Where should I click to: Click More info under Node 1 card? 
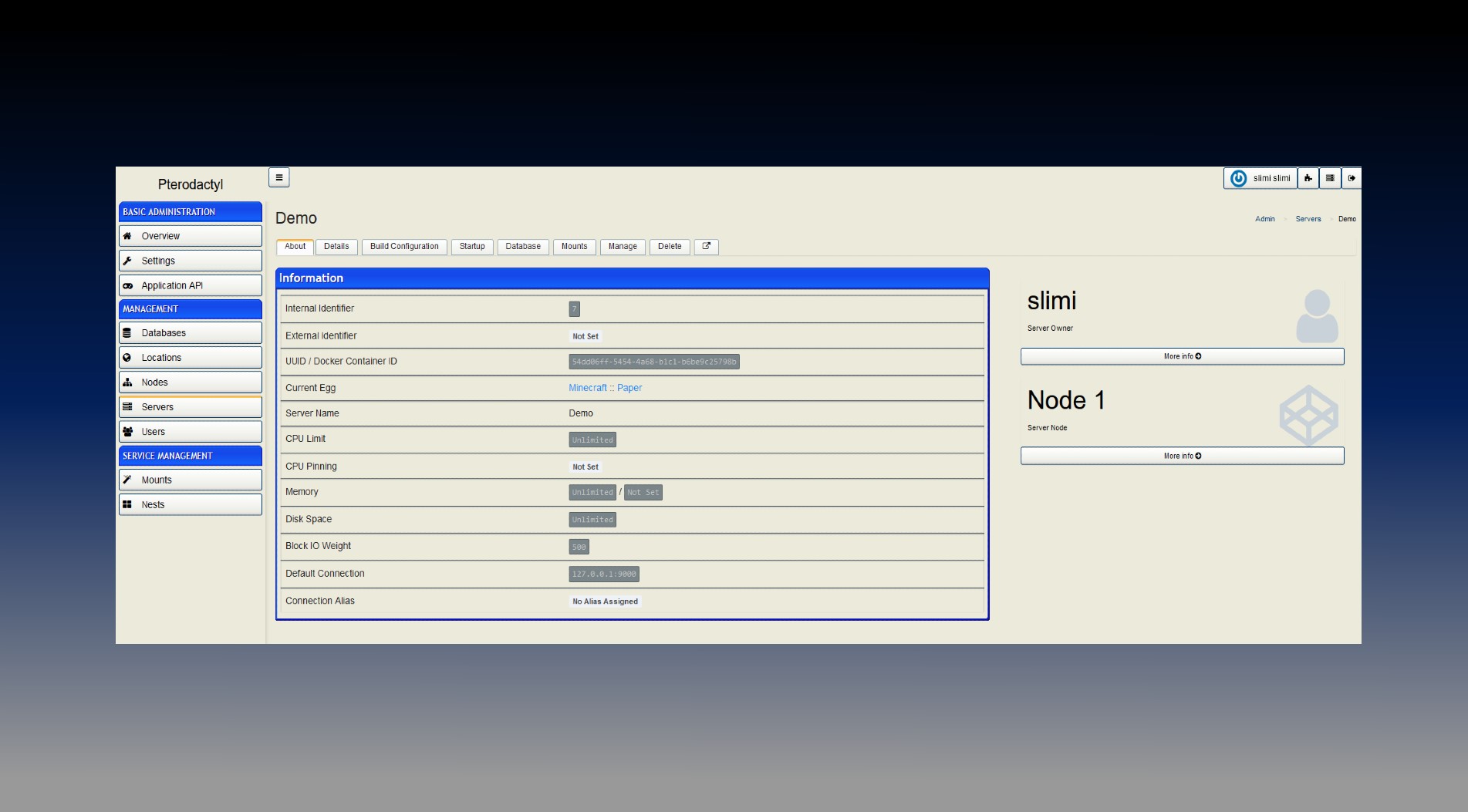[x=1181, y=456]
